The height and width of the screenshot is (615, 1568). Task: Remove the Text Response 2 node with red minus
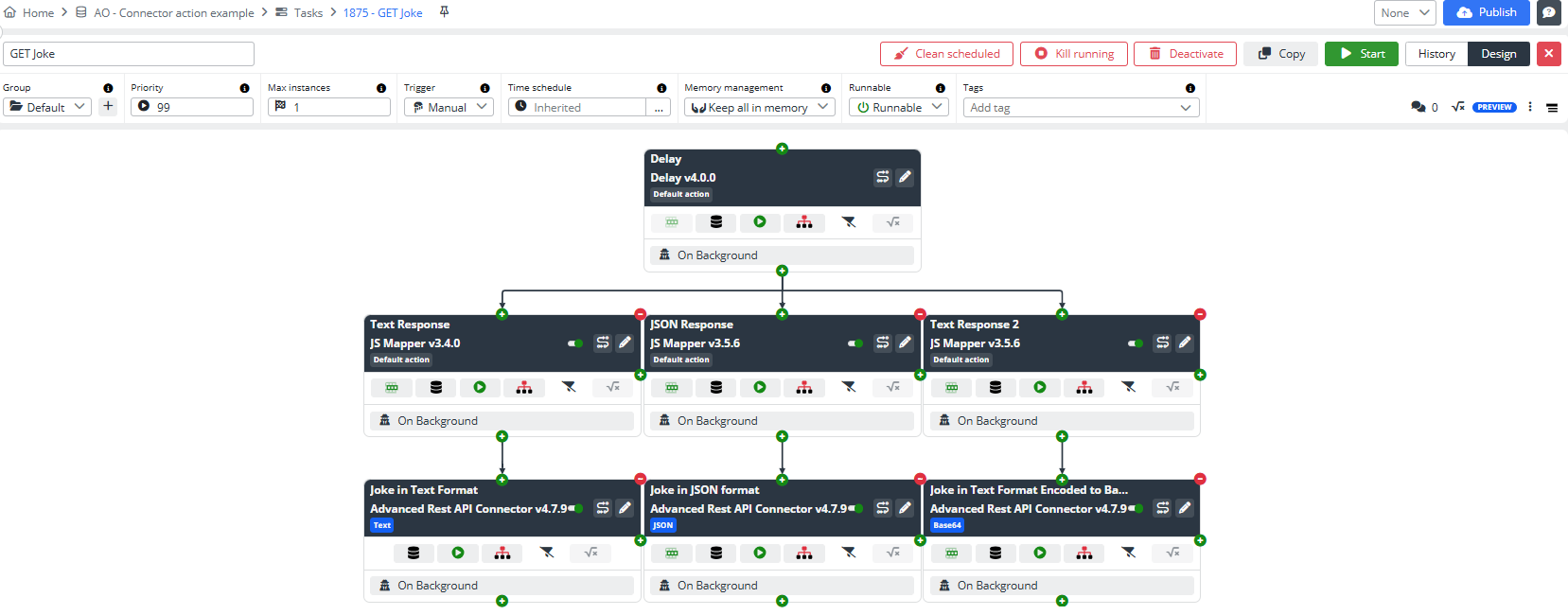pyautogui.click(x=1200, y=314)
